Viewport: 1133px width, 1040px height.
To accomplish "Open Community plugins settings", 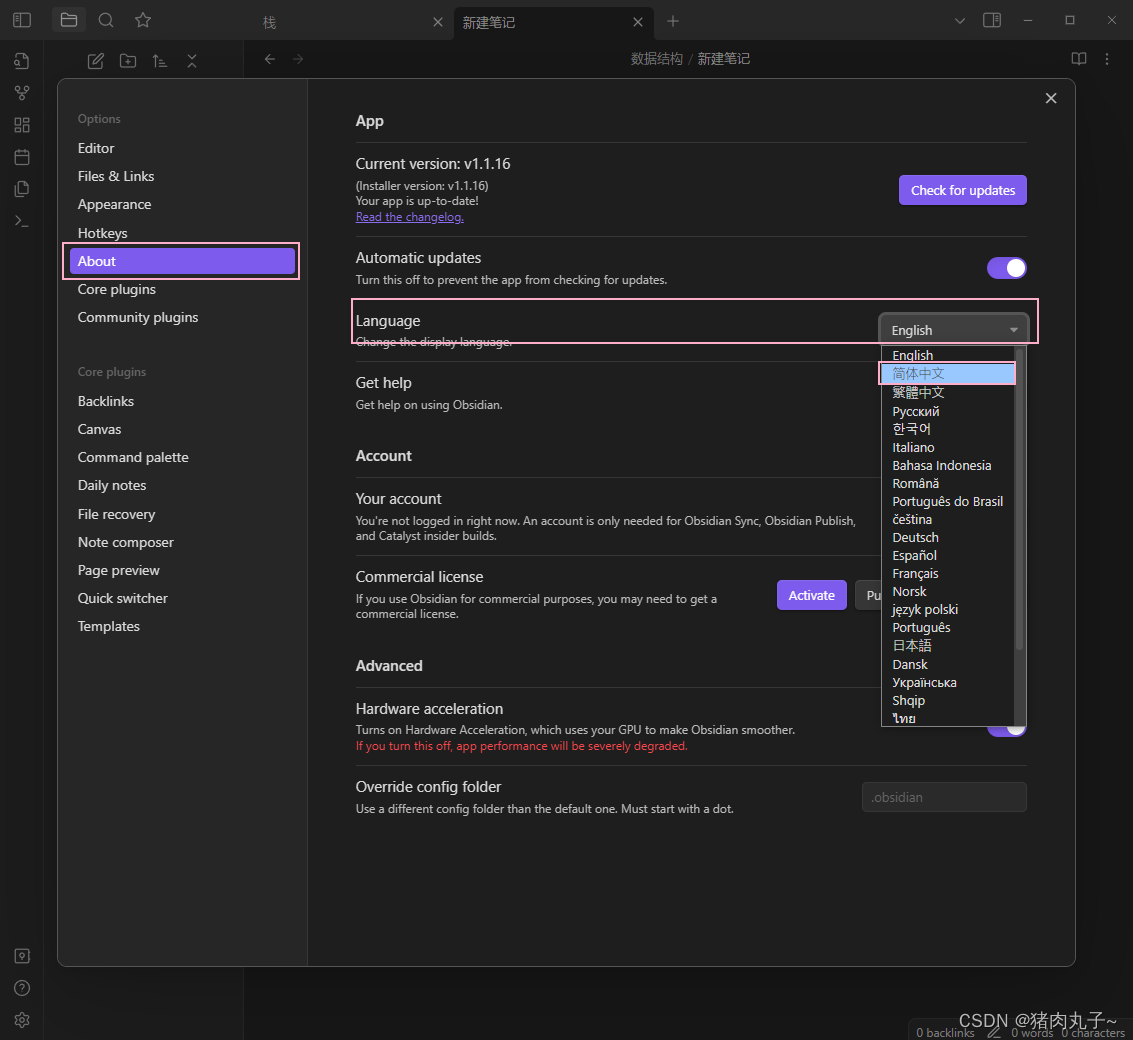I will (182, 317).
